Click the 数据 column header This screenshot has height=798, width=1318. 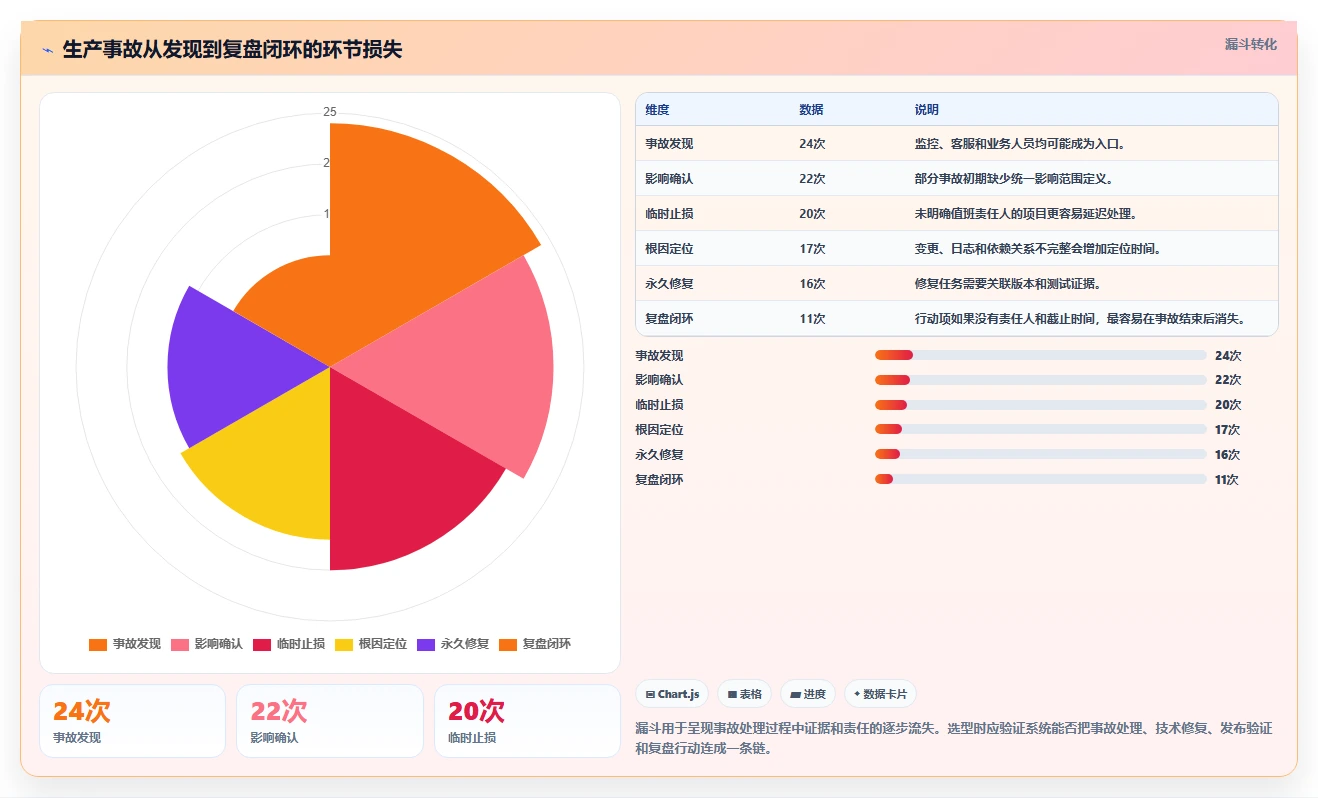(811, 110)
